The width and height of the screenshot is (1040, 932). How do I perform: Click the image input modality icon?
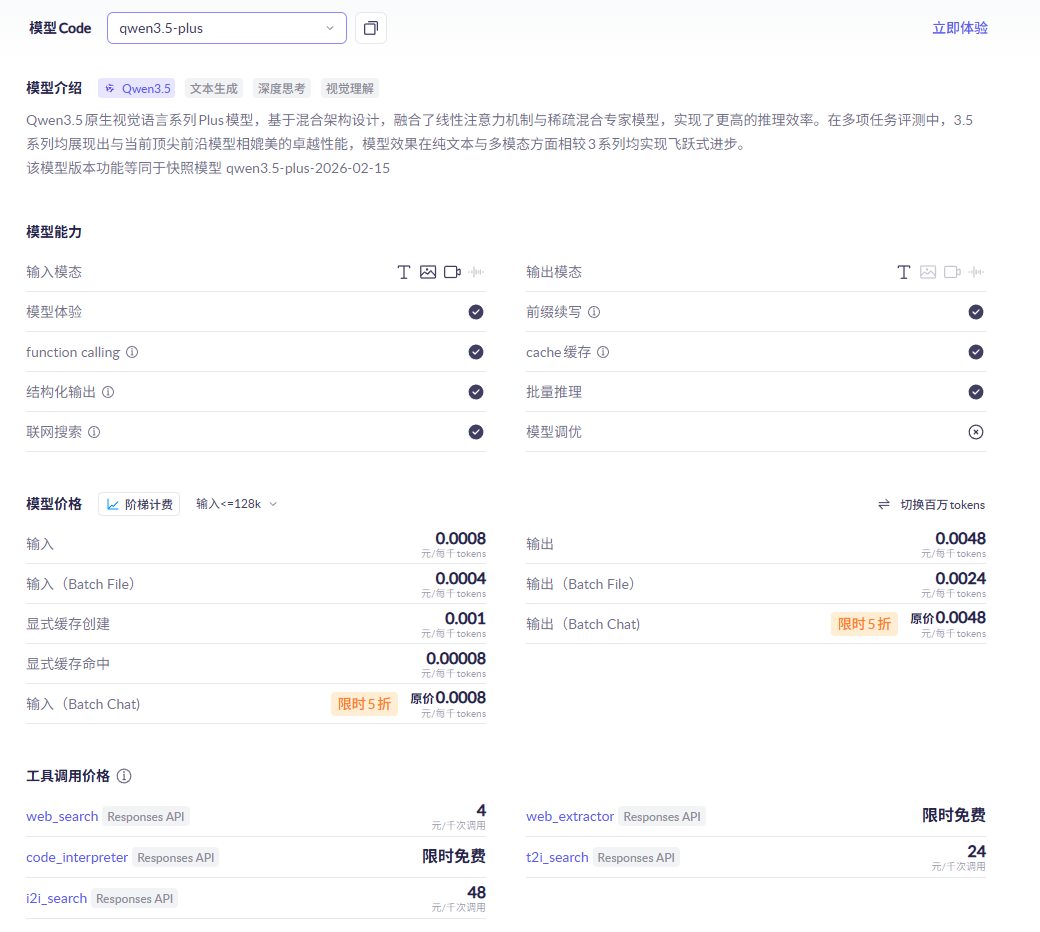(x=428, y=272)
